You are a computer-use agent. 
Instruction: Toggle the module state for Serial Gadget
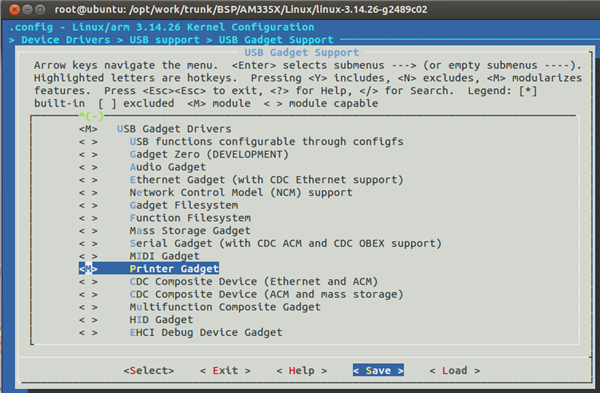point(88,243)
